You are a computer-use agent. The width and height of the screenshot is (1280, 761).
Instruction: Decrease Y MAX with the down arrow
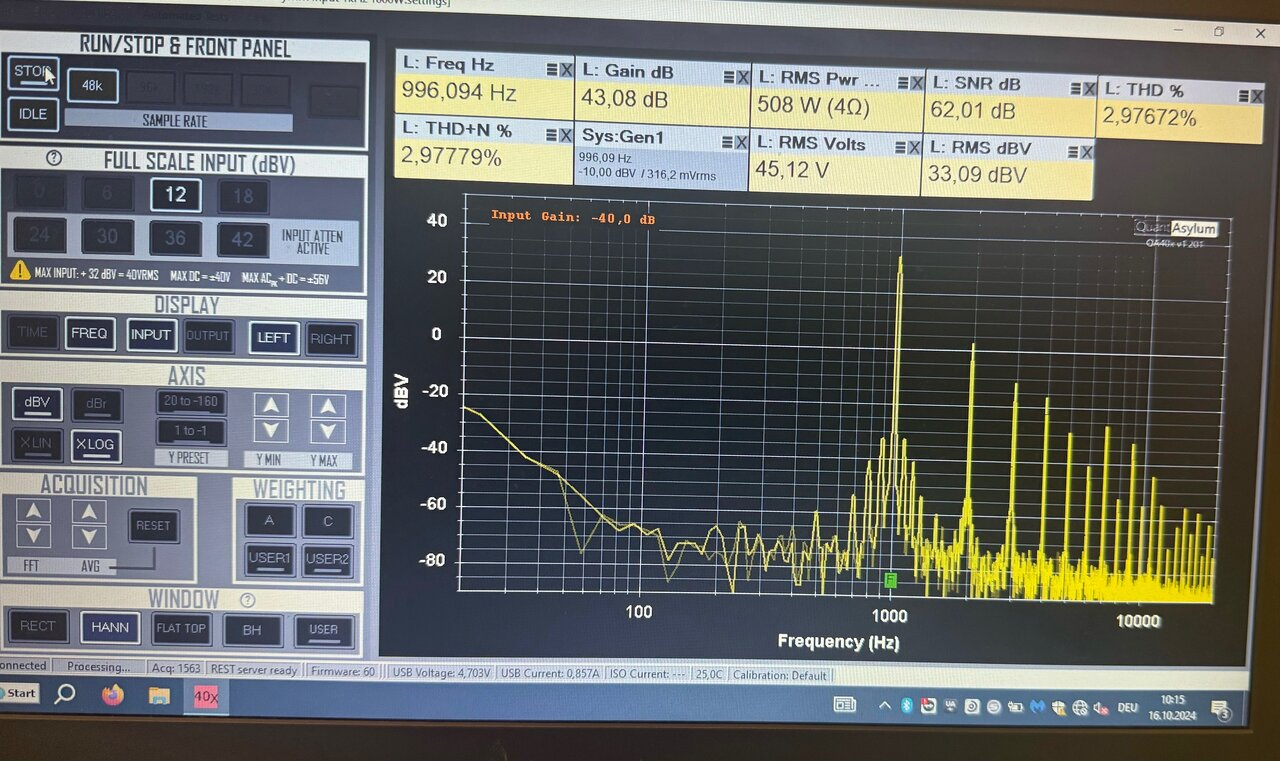(327, 432)
